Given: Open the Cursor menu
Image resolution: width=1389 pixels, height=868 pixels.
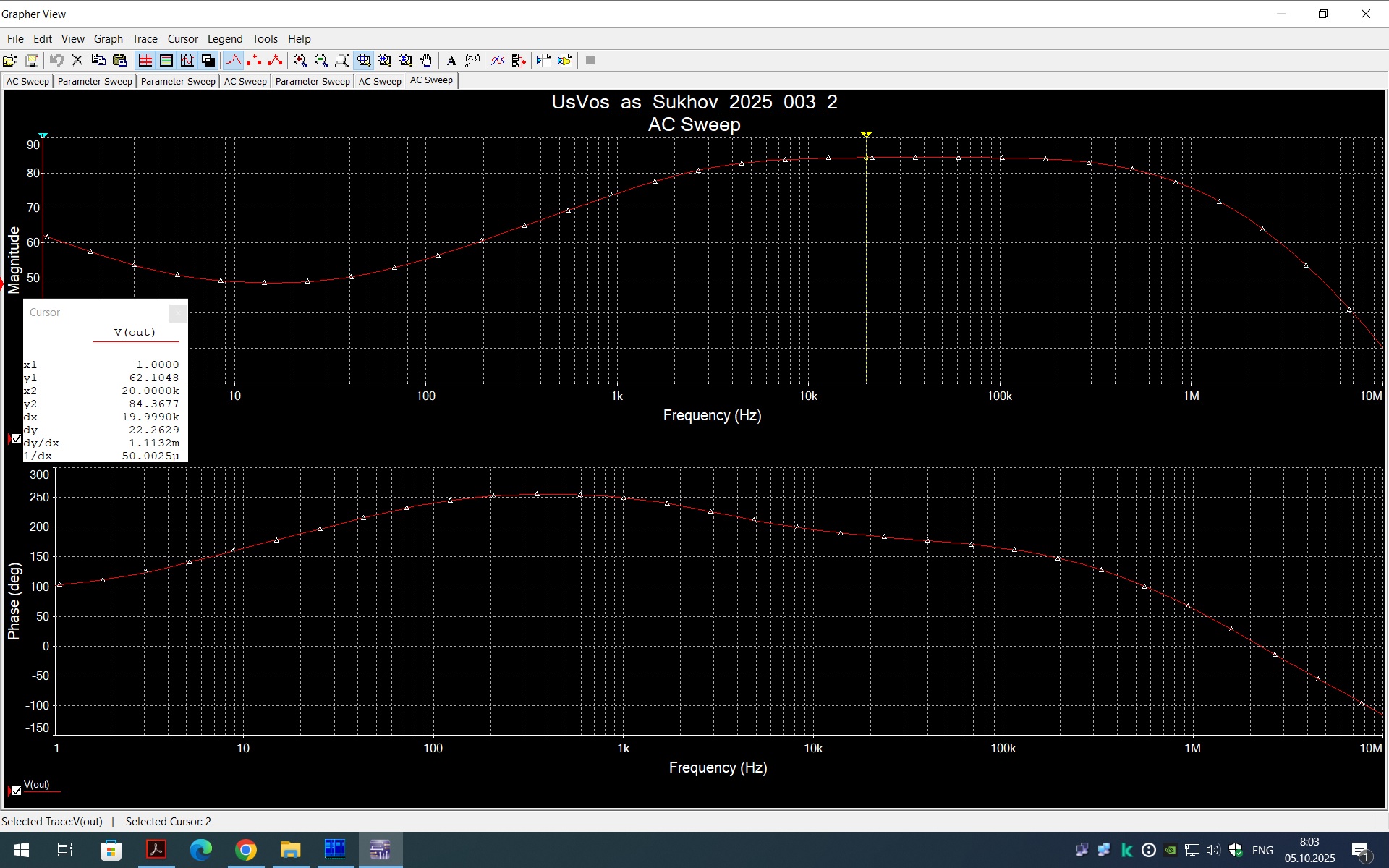Looking at the screenshot, I should coord(182,39).
